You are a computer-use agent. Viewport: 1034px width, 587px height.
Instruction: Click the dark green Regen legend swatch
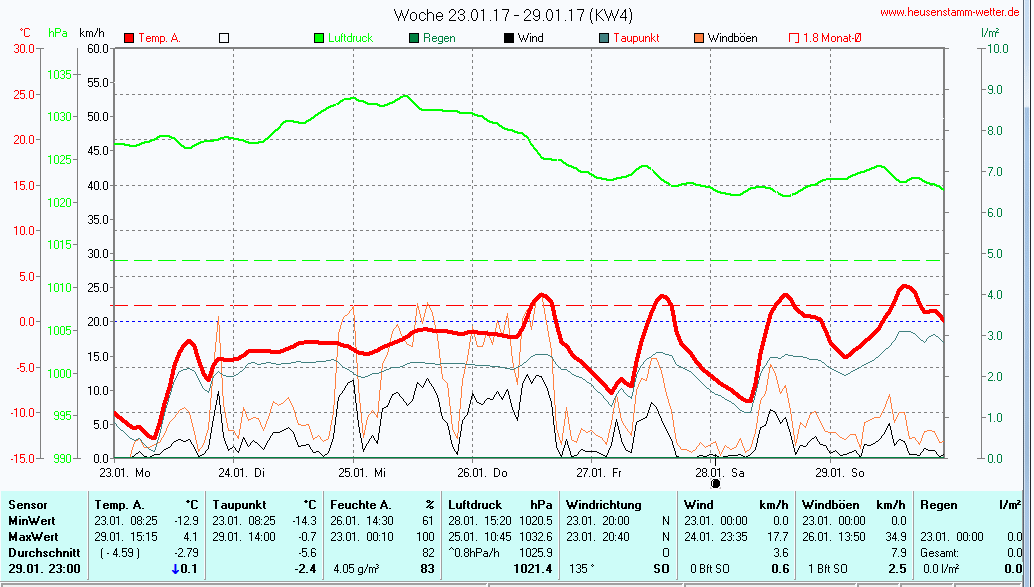(414, 38)
